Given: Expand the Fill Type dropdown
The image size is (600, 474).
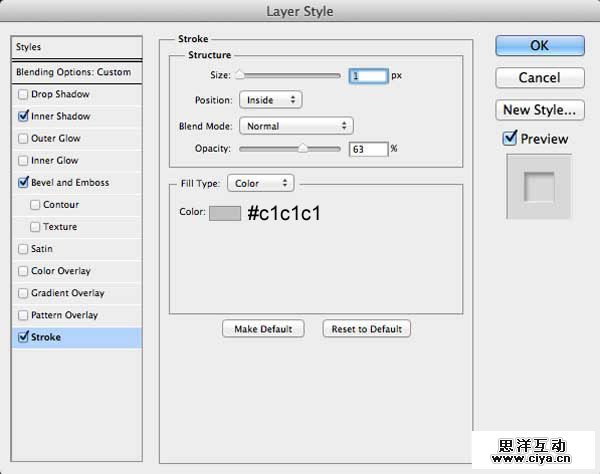Looking at the screenshot, I should point(260,183).
